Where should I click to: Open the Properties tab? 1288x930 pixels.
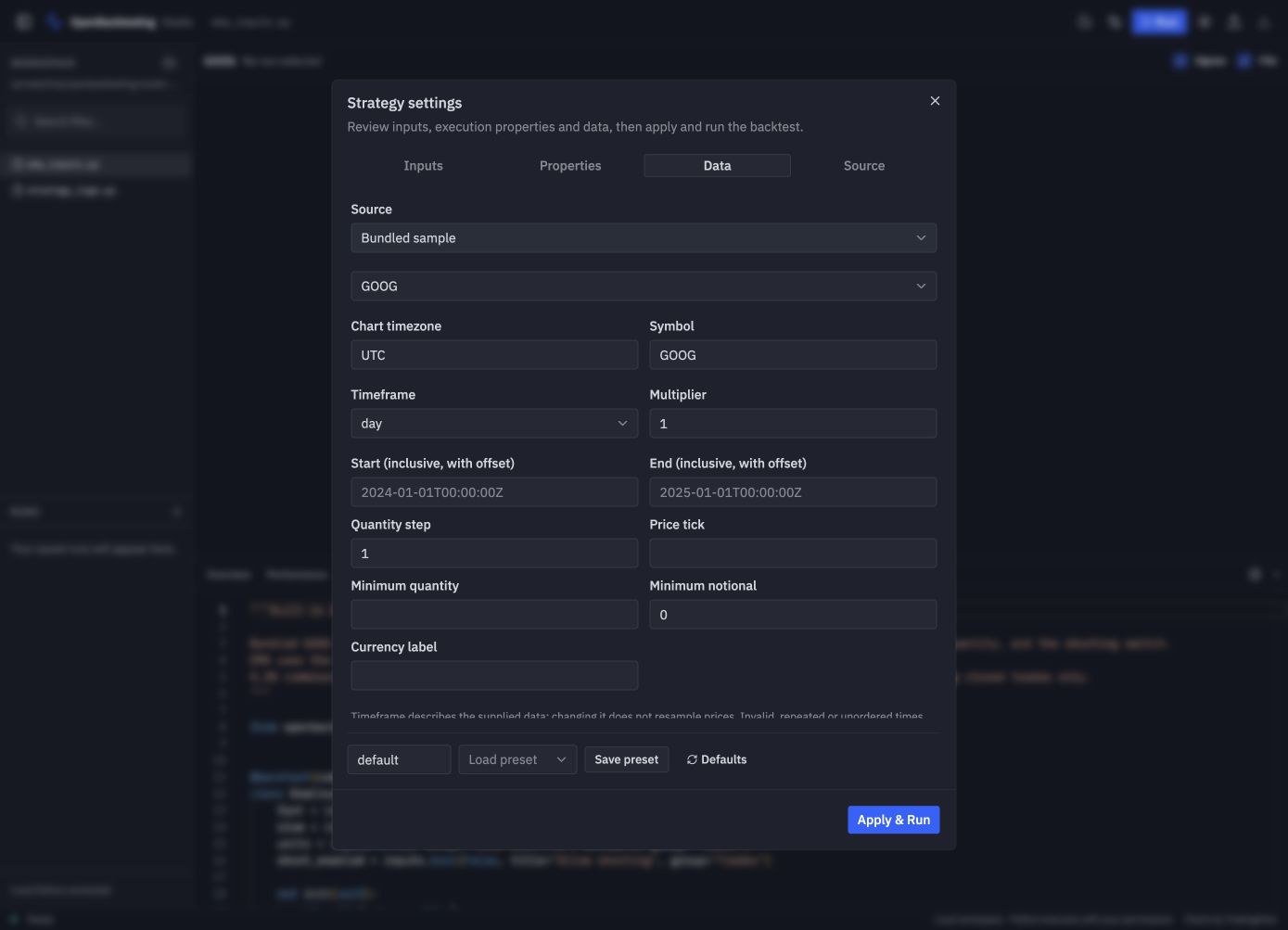570,165
